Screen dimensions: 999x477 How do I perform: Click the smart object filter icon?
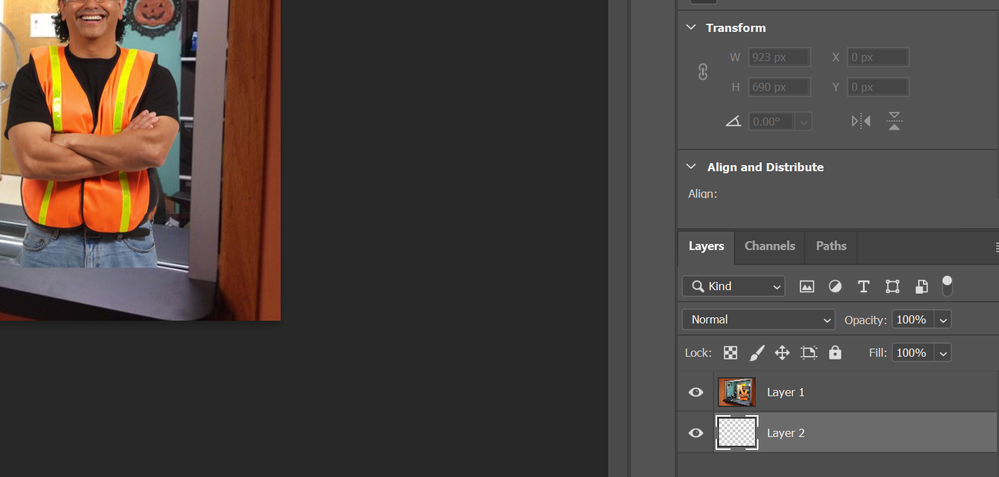921,287
